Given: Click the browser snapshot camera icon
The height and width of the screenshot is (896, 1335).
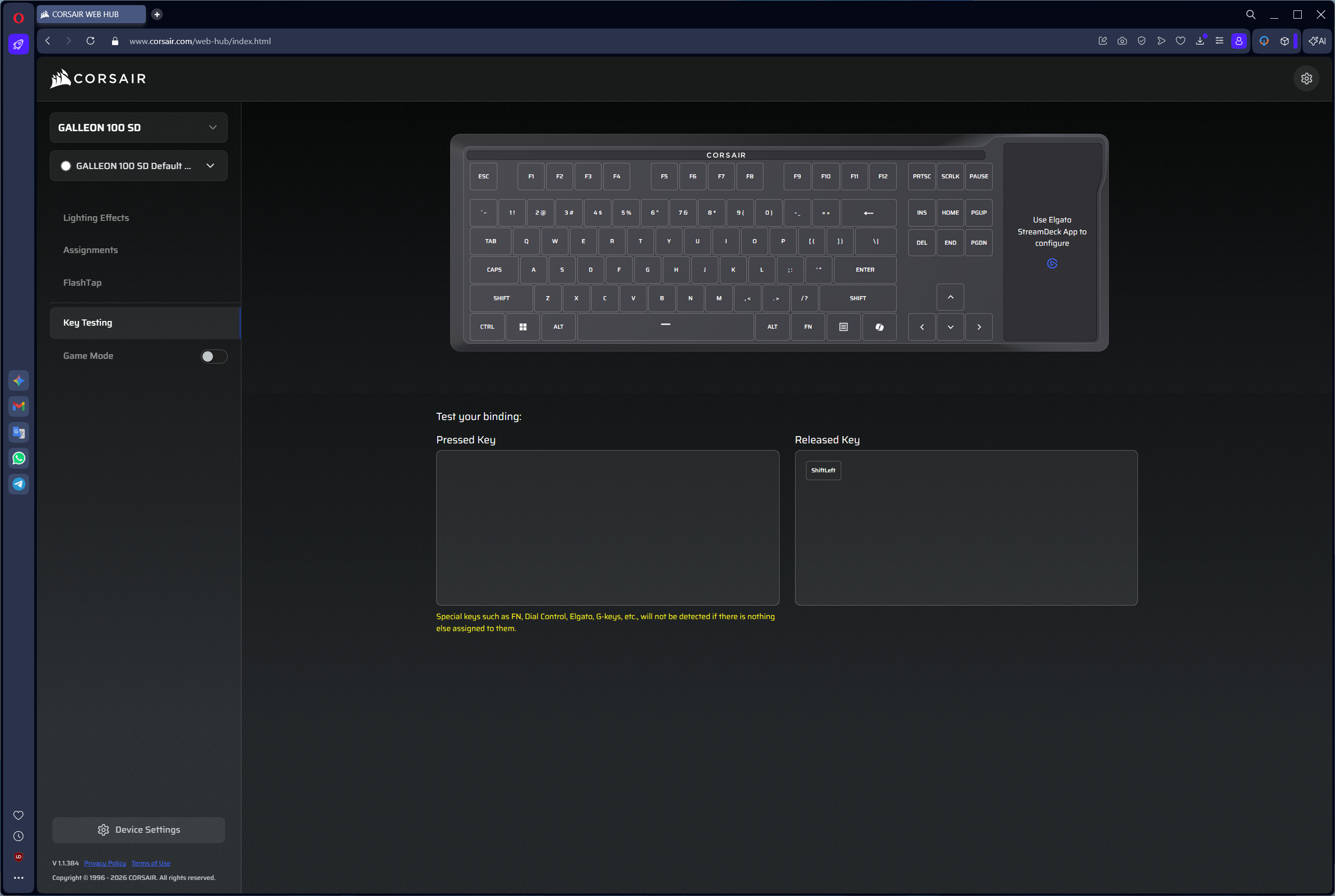Looking at the screenshot, I should (x=1122, y=40).
